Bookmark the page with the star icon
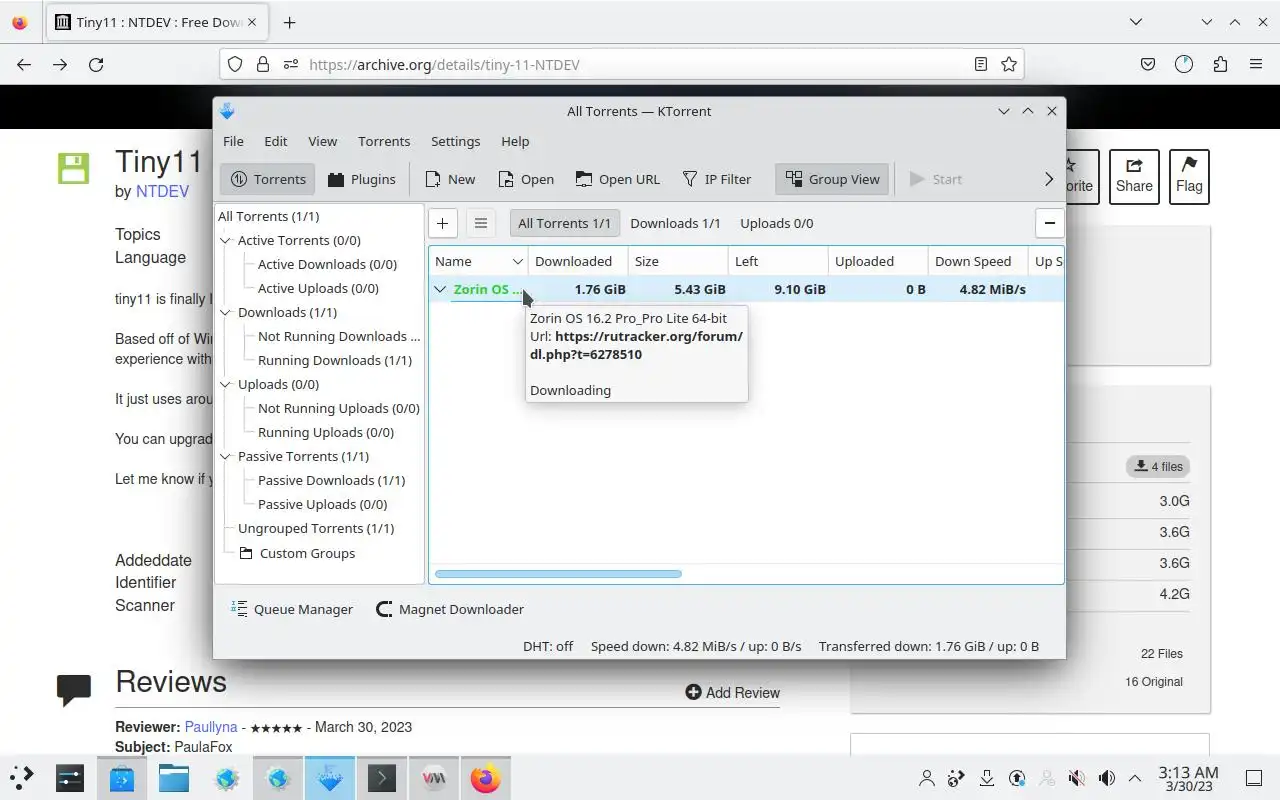This screenshot has height=800, width=1280. click(1009, 64)
